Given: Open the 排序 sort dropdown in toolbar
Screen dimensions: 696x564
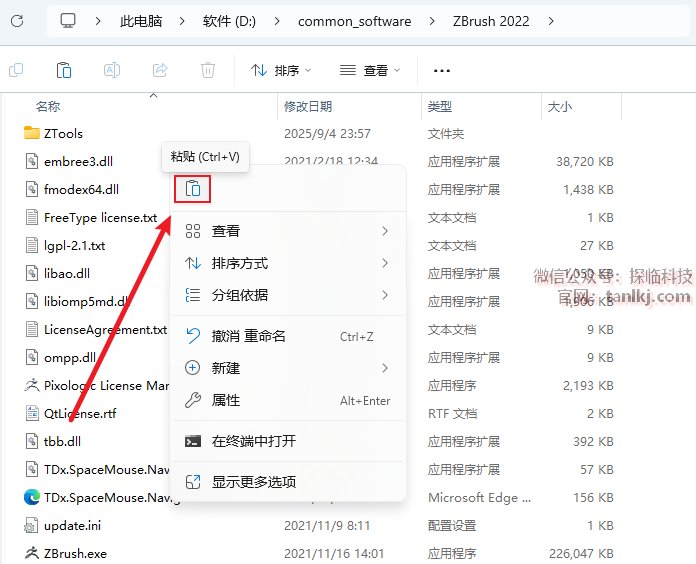Looking at the screenshot, I should tap(281, 70).
